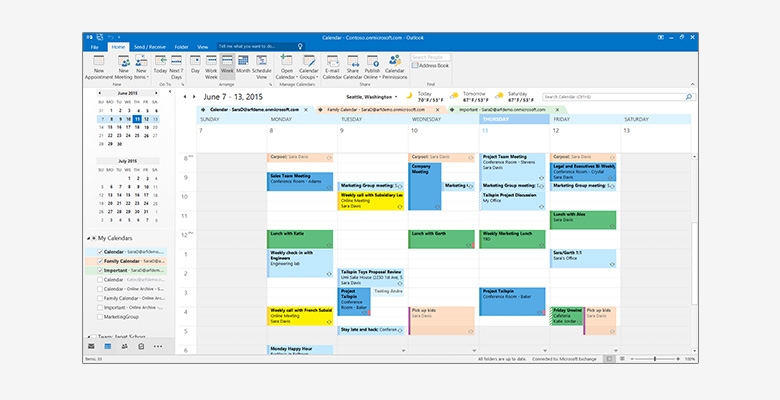Screen dimensions: 780x400
Task: Switch to Day view
Action: (195, 64)
